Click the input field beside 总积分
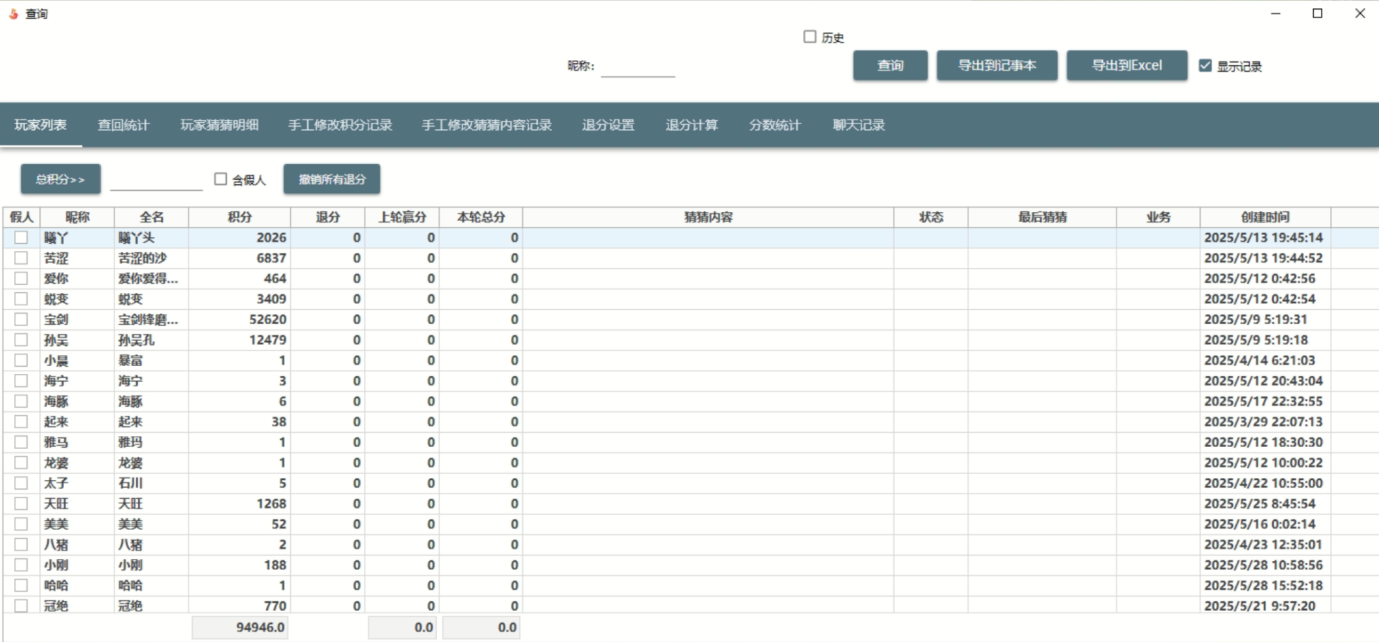The height and width of the screenshot is (642, 1379). point(156,180)
